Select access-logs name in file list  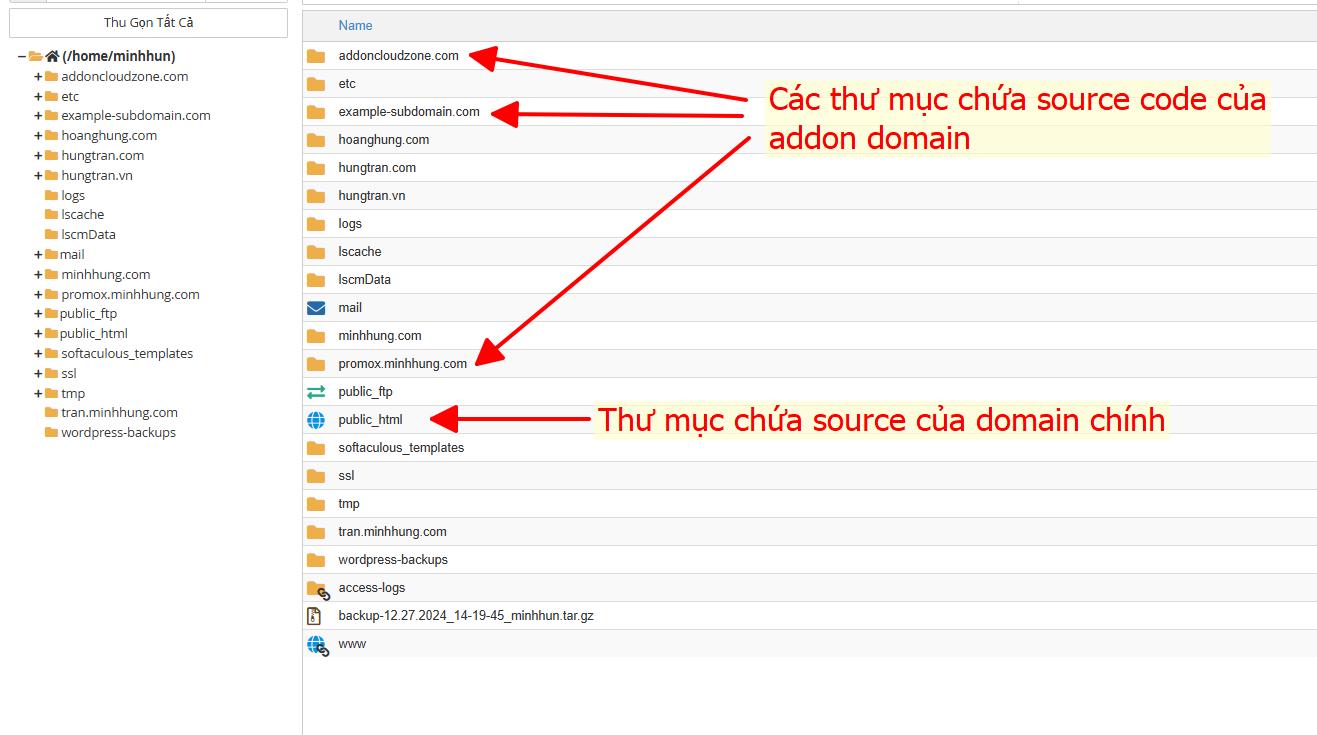pos(372,588)
